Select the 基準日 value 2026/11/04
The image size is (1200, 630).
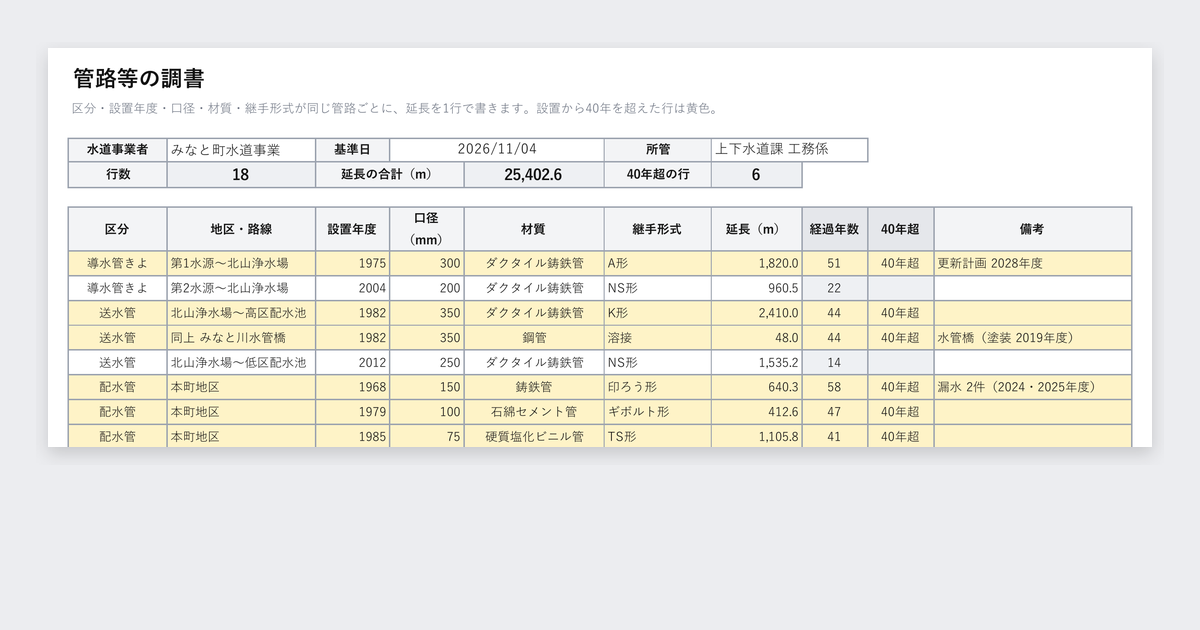coord(497,150)
